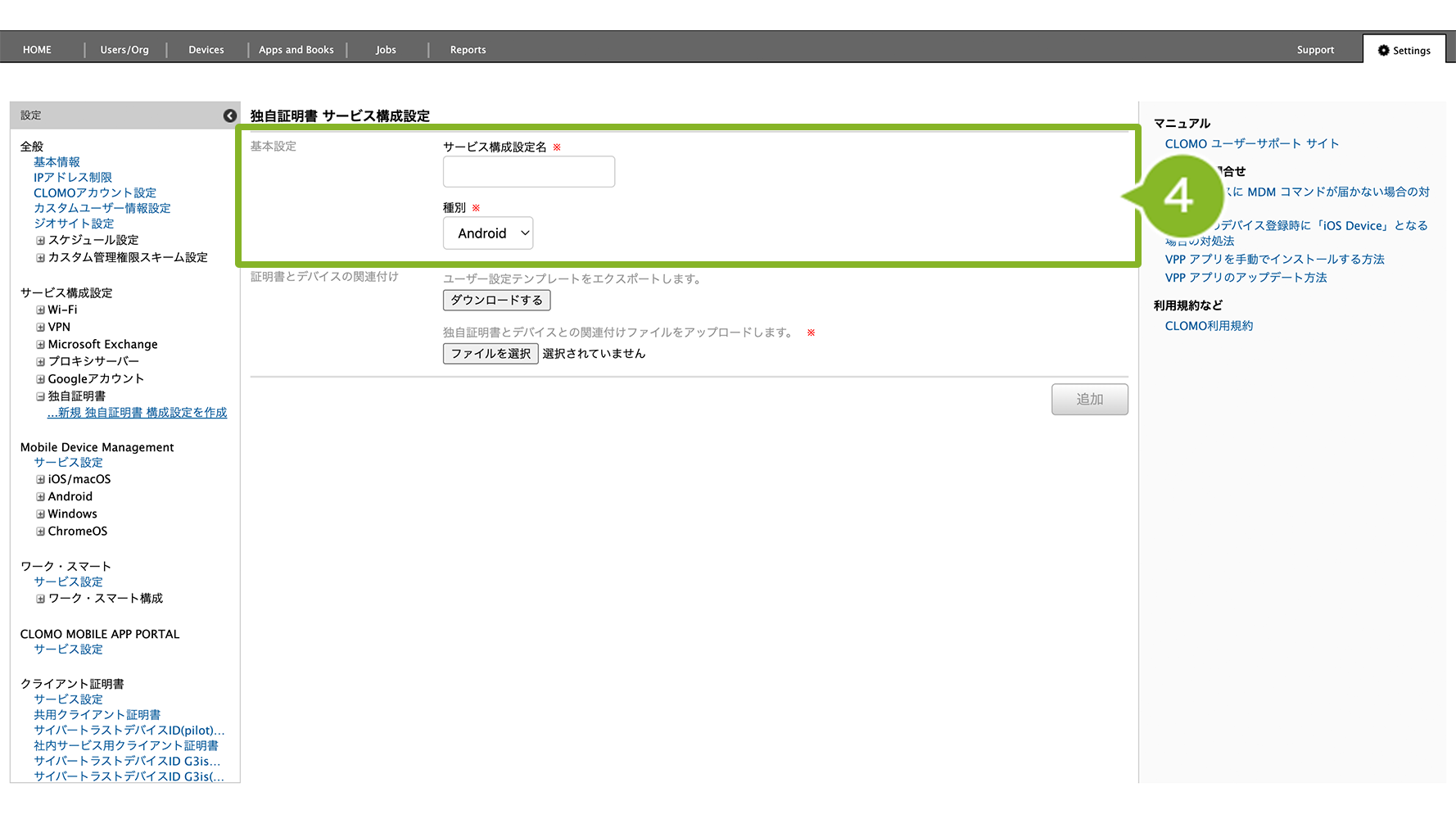Open the Devices menu tab

[206, 50]
